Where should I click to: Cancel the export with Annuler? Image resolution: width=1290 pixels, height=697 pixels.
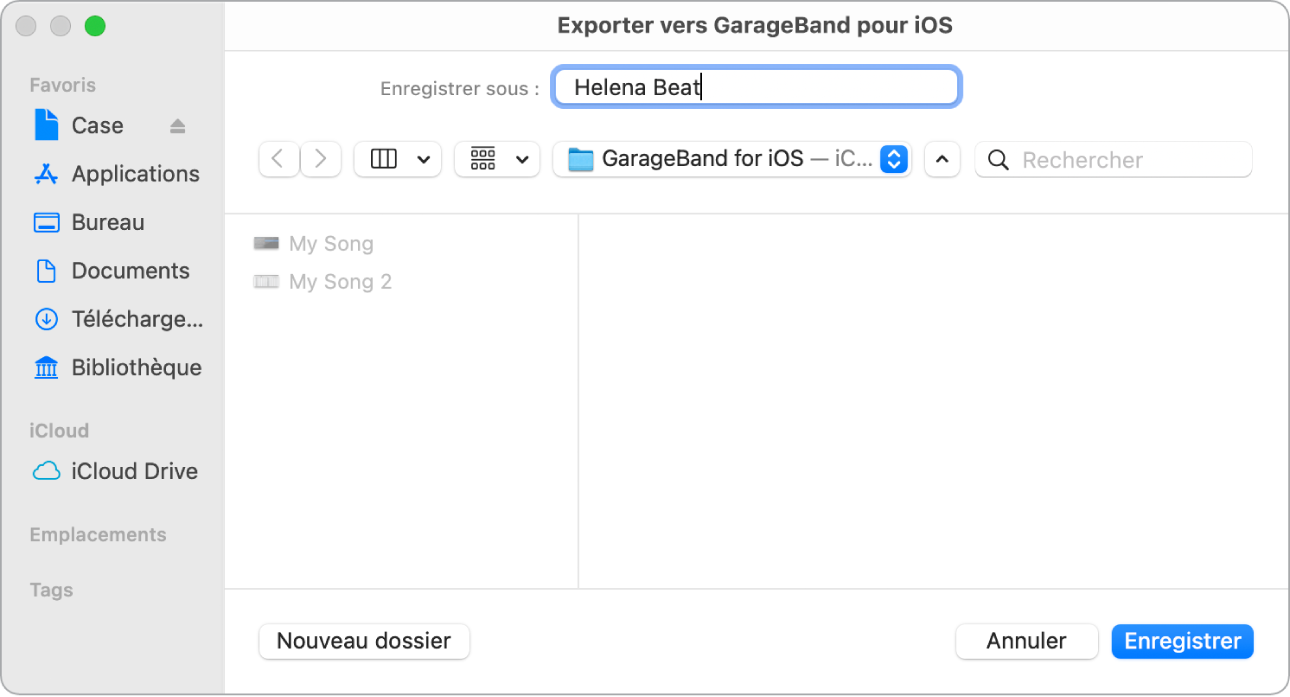click(1026, 641)
